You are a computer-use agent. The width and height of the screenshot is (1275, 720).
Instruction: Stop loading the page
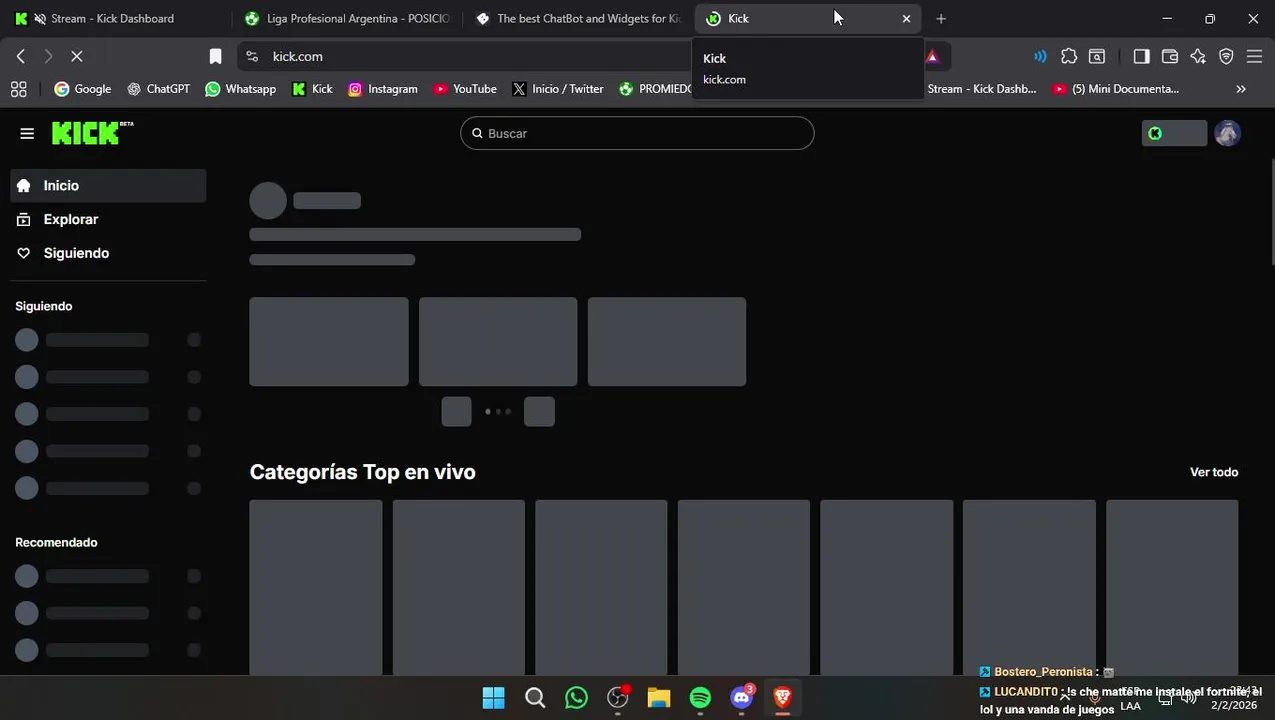(x=76, y=56)
